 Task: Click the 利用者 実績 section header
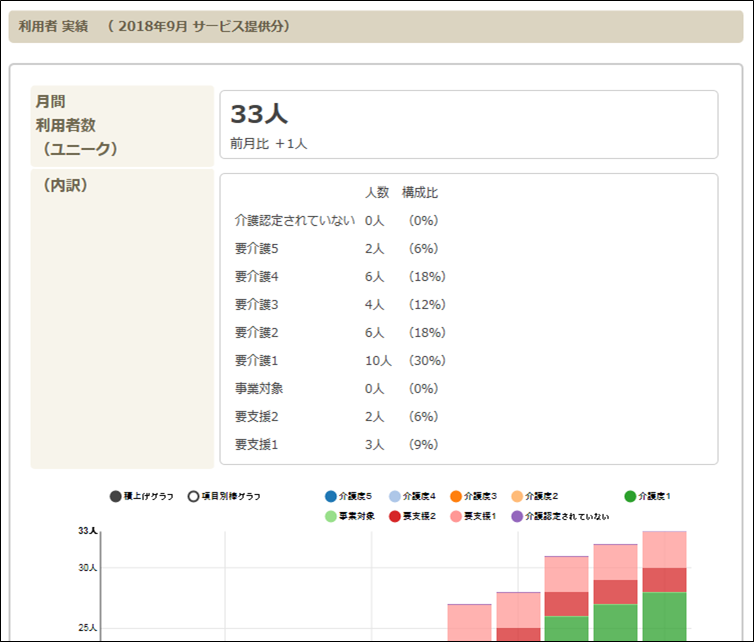(x=376, y=26)
